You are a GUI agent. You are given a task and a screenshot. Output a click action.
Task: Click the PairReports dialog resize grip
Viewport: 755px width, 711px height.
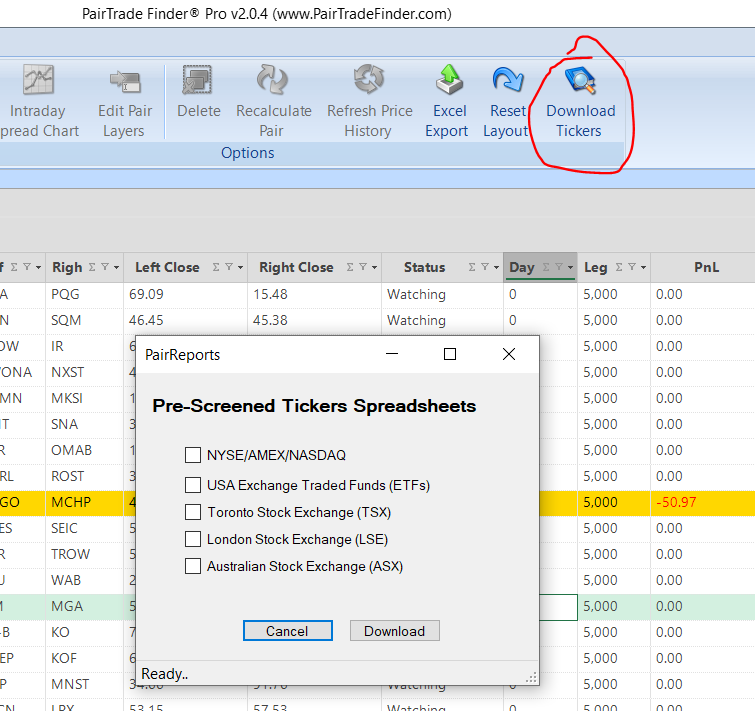coord(531,678)
